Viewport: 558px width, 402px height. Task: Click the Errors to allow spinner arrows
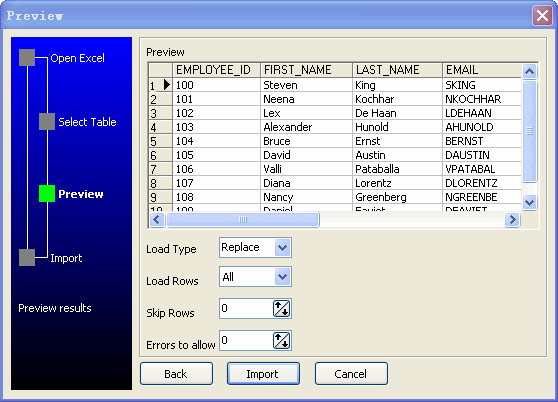pos(281,340)
